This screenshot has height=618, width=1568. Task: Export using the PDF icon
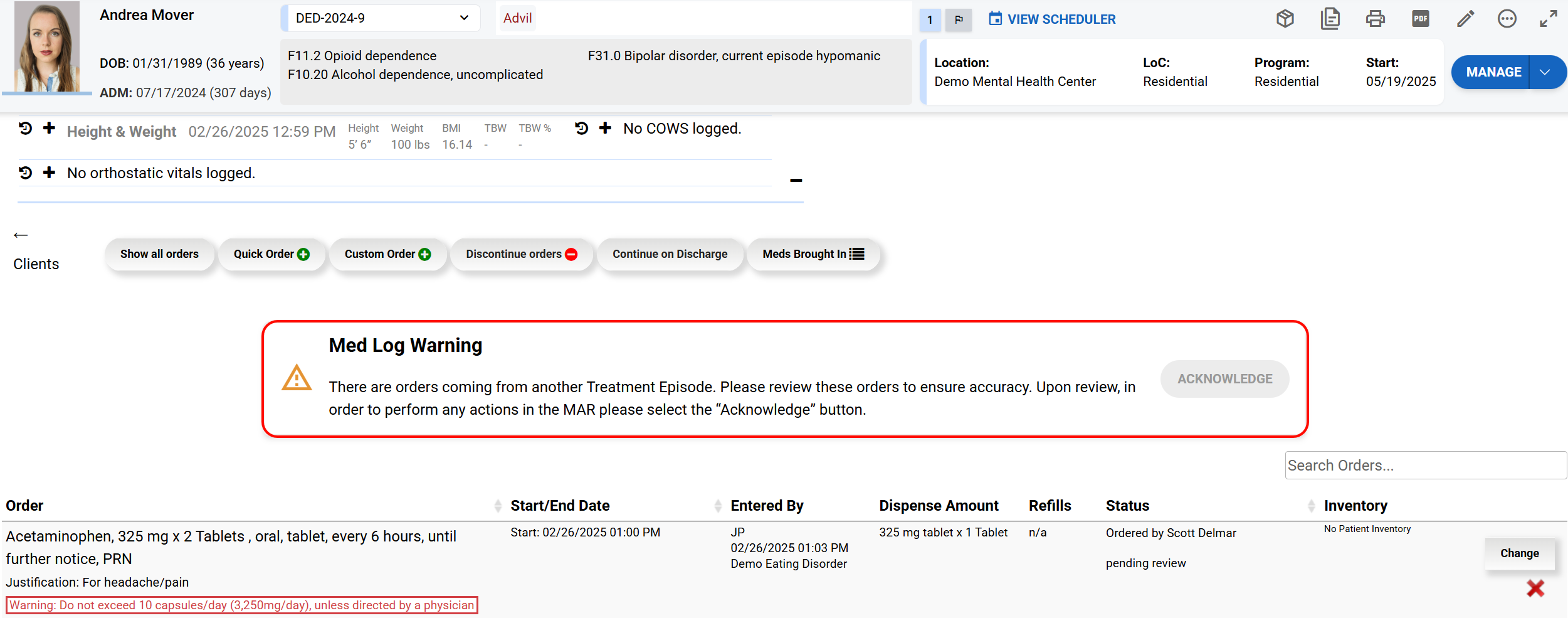(x=1420, y=19)
